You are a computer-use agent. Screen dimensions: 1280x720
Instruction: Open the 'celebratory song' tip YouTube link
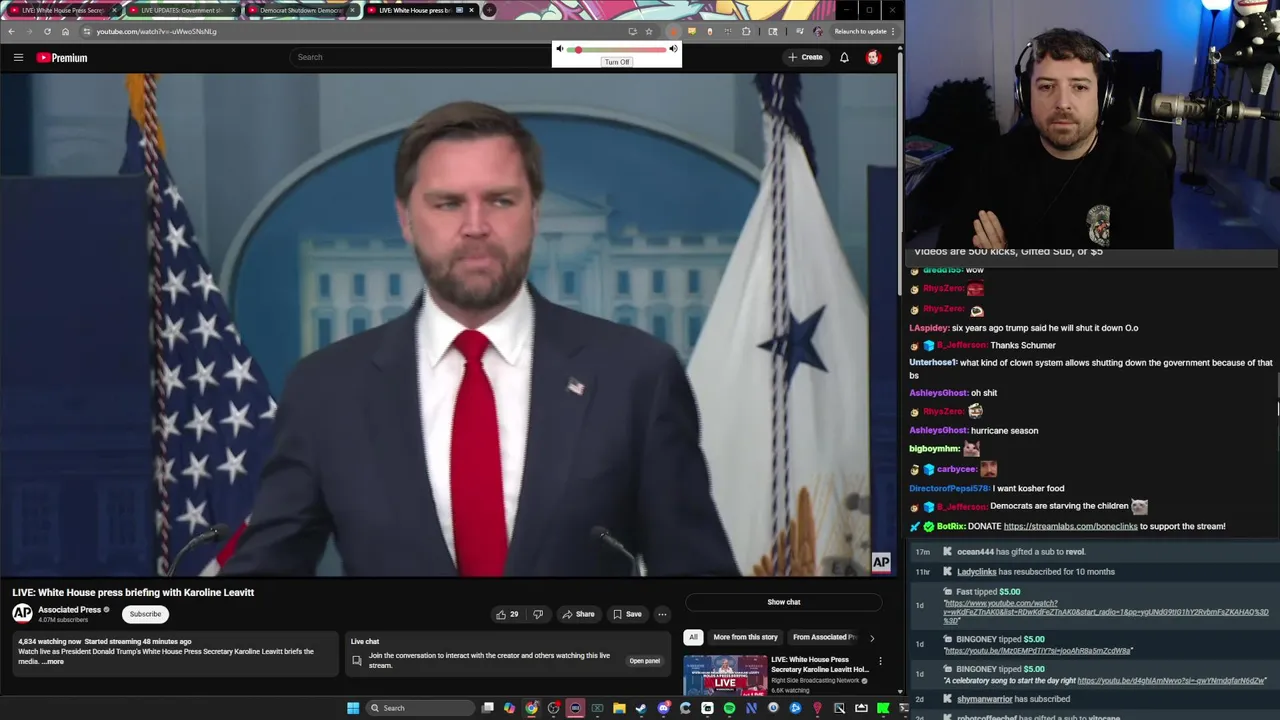pyautogui.click(x=1171, y=681)
